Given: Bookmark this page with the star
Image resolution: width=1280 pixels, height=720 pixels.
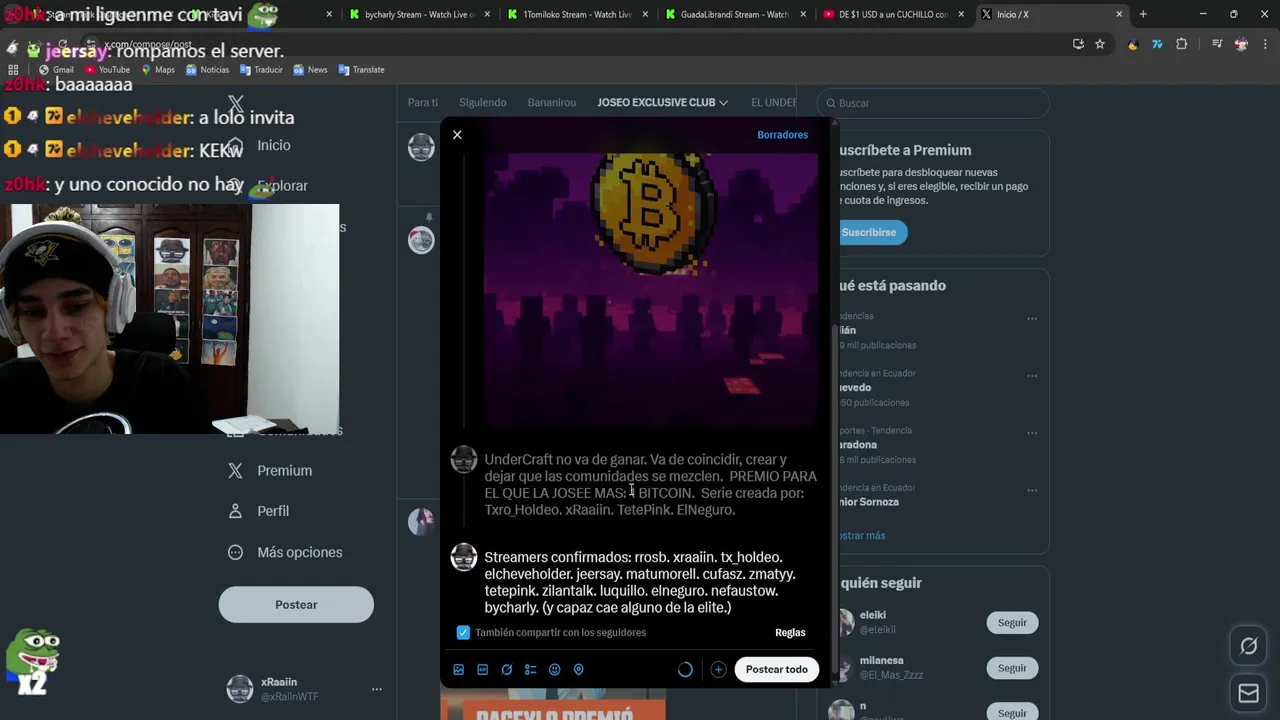Looking at the screenshot, I should (x=1100, y=44).
